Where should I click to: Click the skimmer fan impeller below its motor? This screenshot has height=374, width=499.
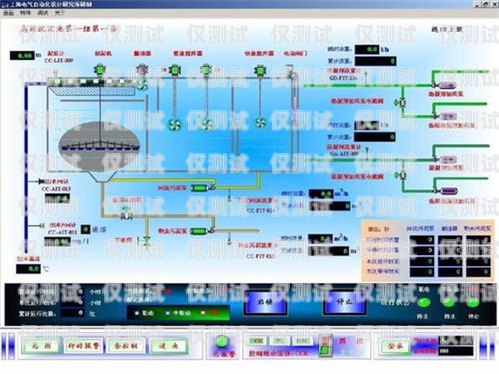tap(142, 85)
